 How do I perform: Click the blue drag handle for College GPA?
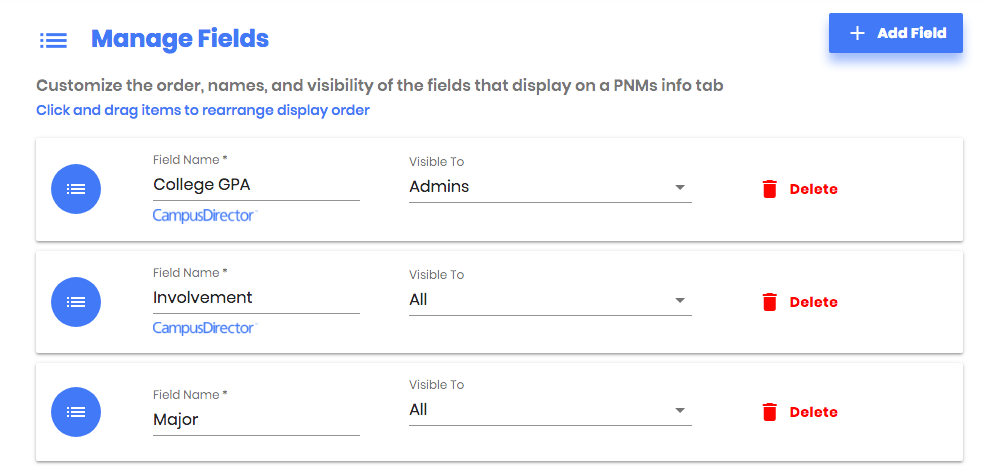(x=76, y=189)
